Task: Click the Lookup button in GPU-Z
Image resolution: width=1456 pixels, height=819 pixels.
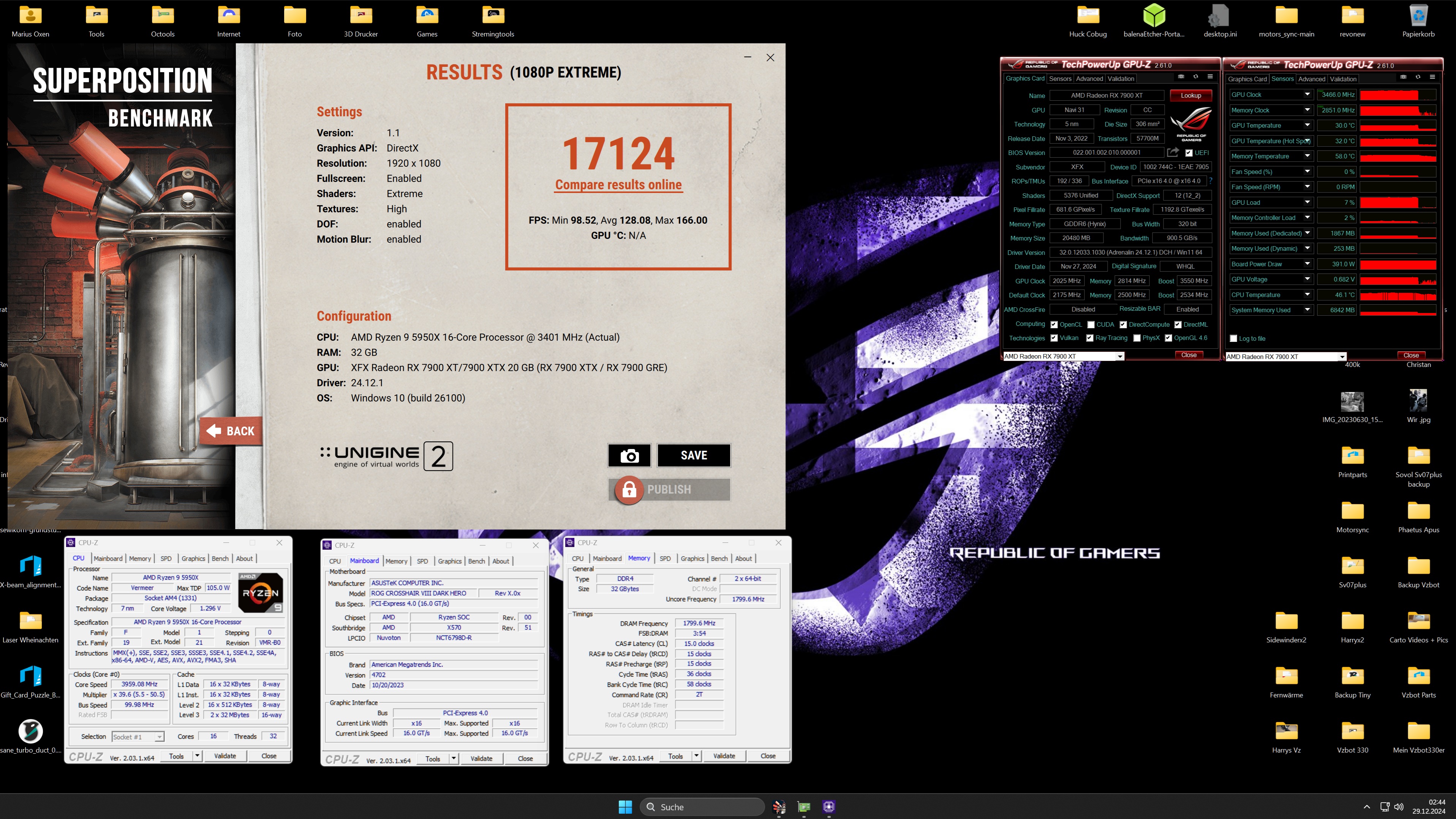Action: (1190, 95)
